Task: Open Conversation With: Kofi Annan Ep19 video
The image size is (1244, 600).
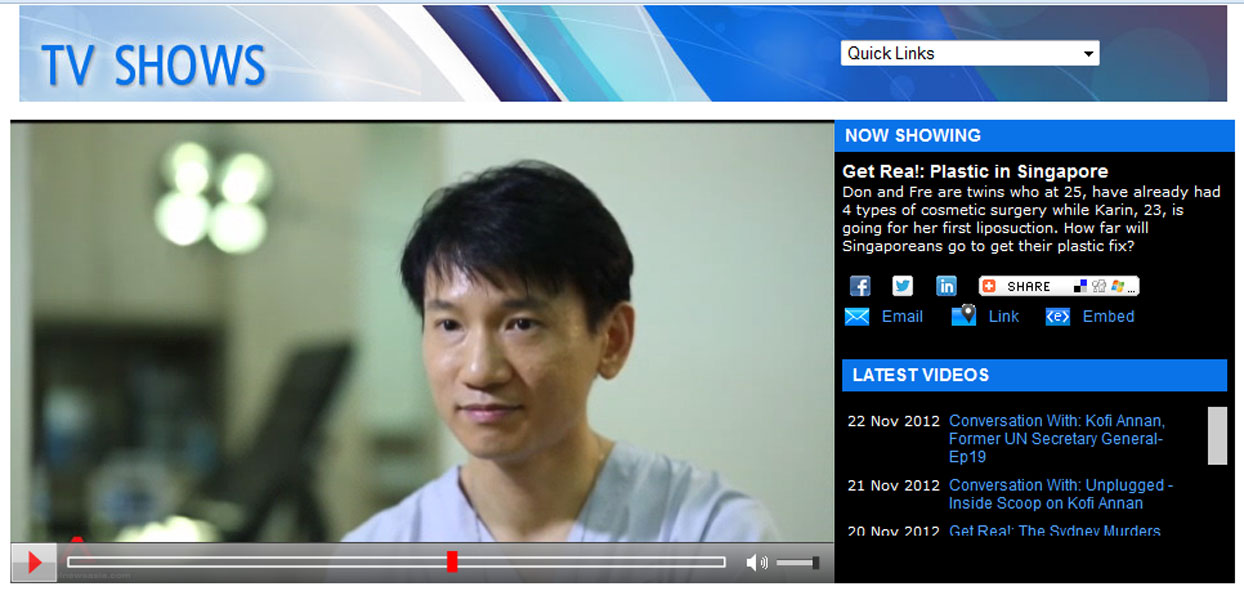Action: [x=1056, y=438]
